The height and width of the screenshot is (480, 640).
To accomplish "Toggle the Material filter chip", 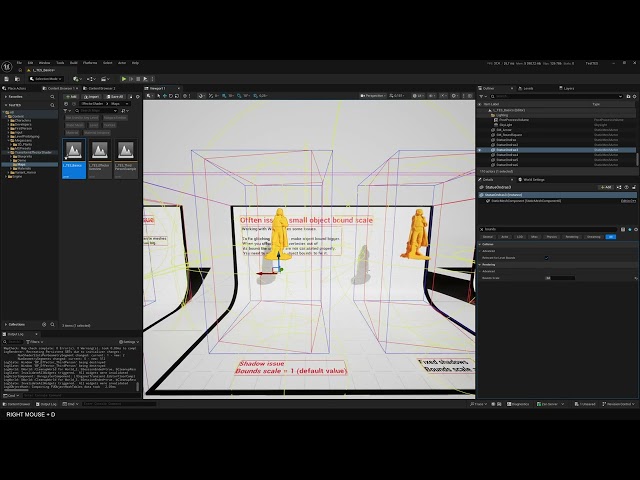I will (72, 133).
